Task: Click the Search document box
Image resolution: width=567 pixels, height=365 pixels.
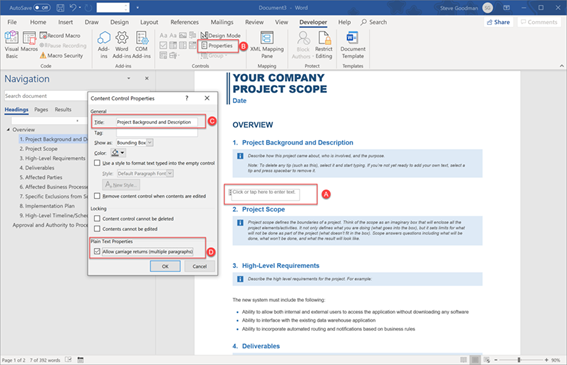Action: 46,96
